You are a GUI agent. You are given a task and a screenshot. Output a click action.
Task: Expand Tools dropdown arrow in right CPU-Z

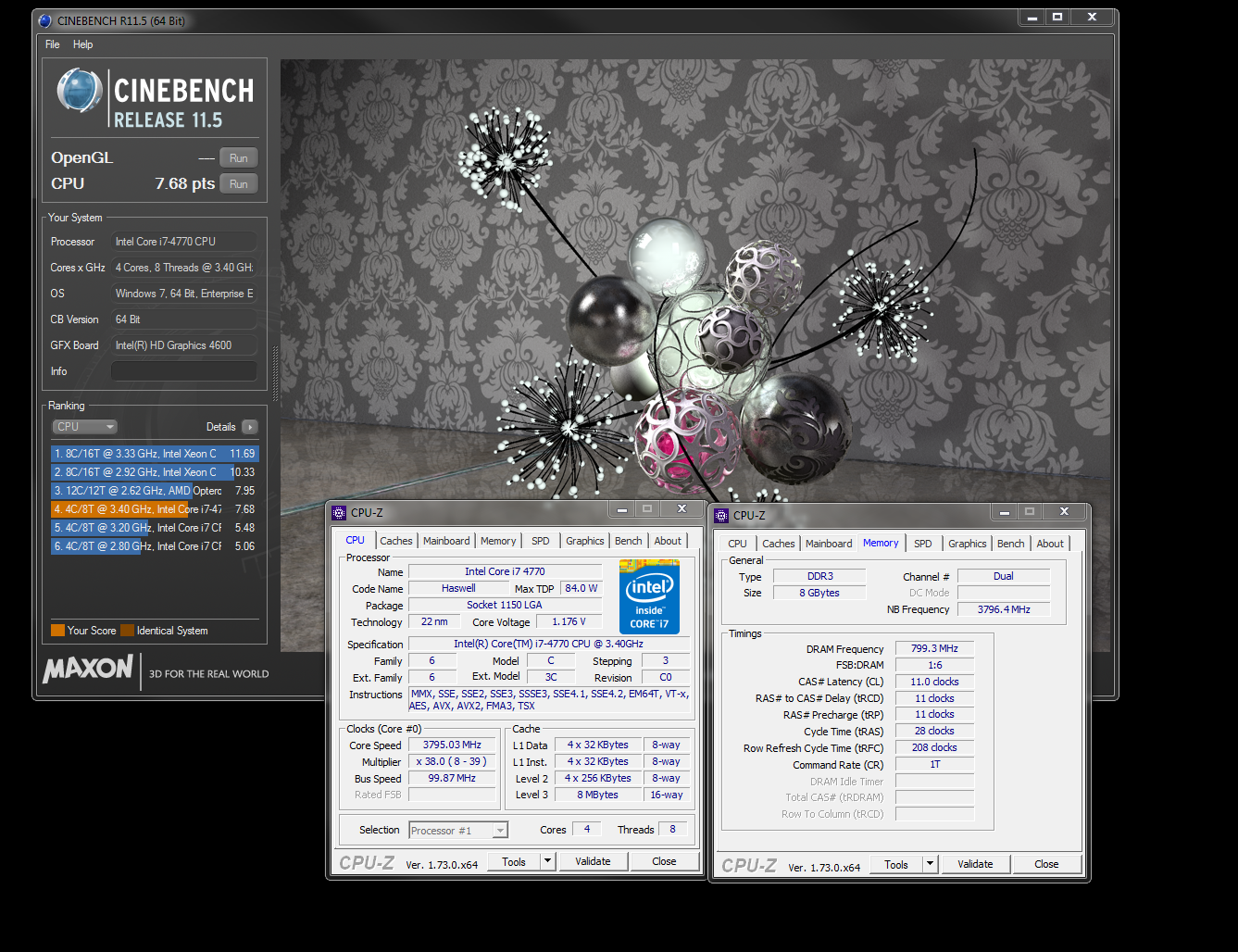click(930, 865)
